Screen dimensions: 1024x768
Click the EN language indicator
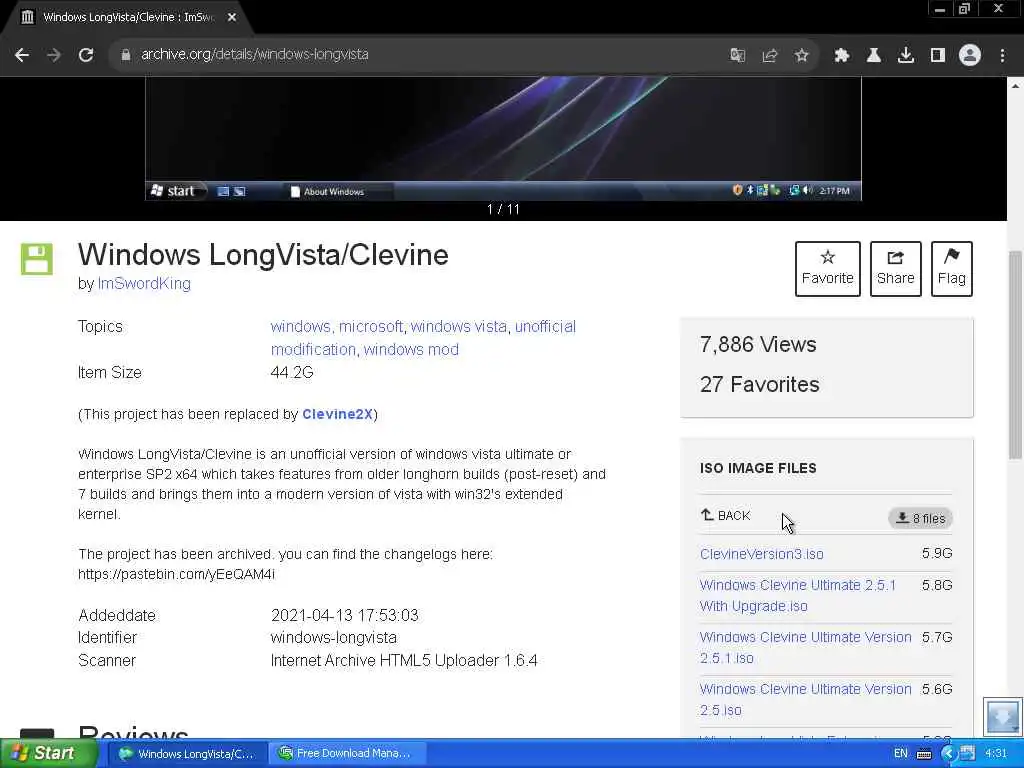point(900,754)
